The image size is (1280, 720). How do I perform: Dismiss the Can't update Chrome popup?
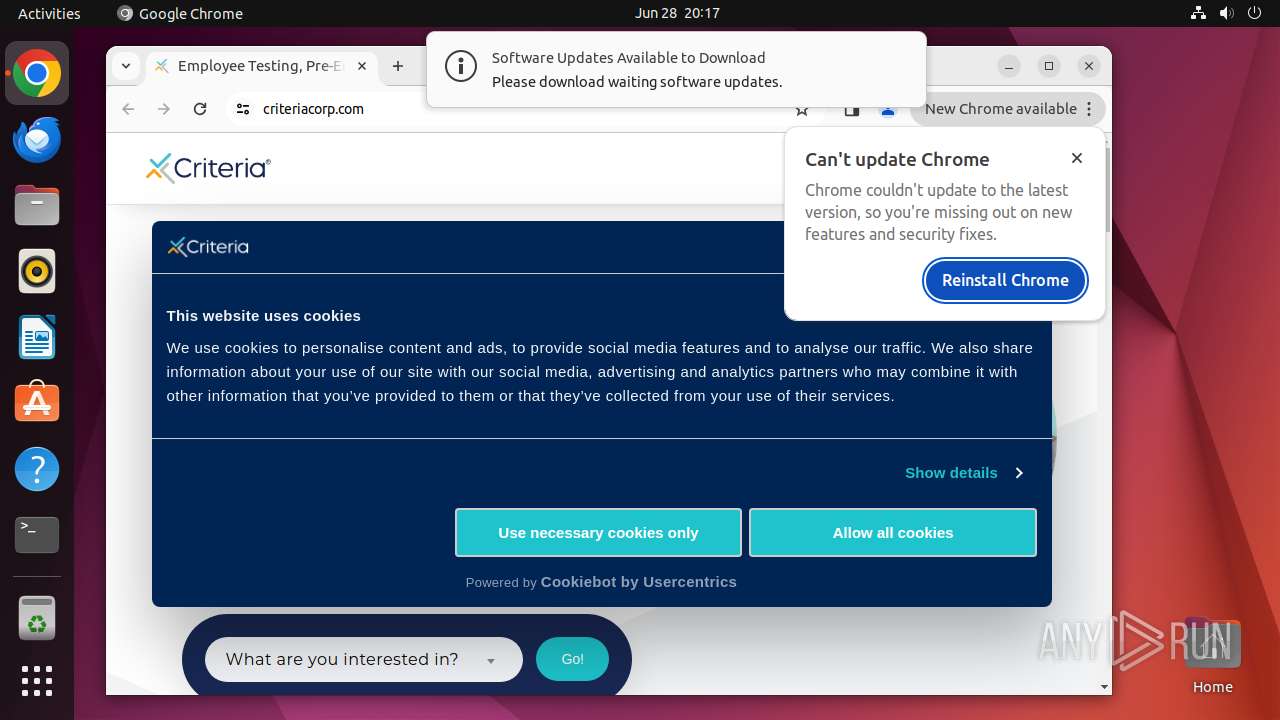pyautogui.click(x=1077, y=158)
